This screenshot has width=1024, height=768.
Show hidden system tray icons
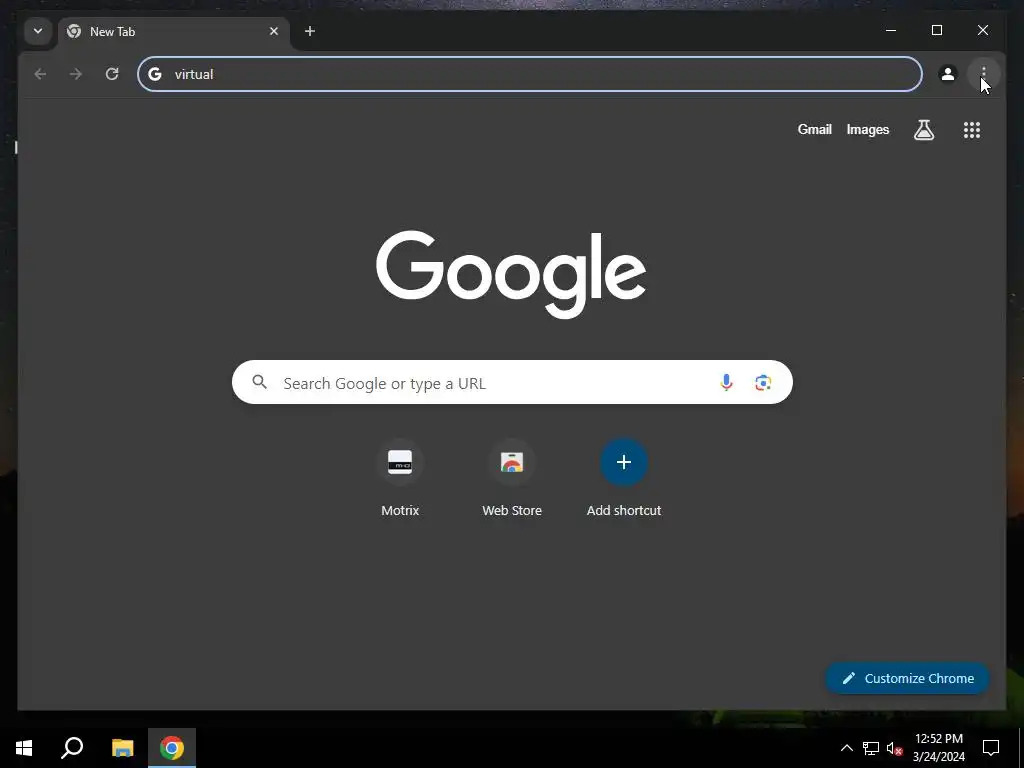(x=846, y=748)
